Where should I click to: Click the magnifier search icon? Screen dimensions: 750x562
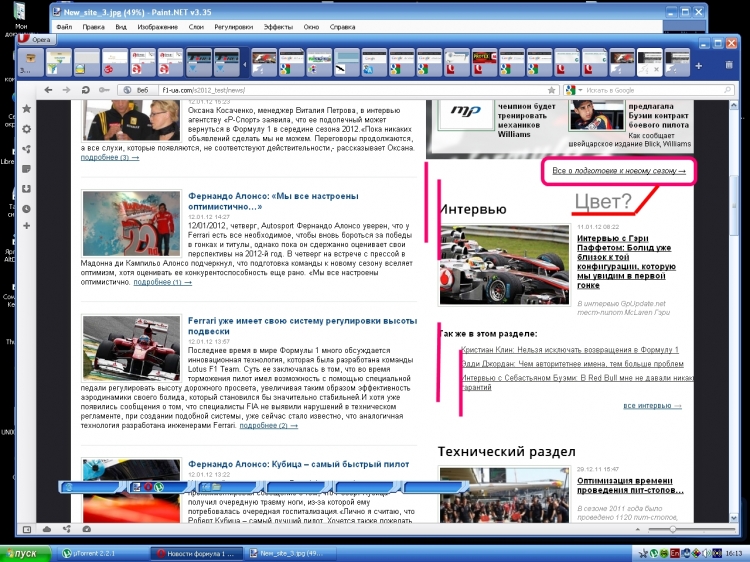pyautogui.click(x=728, y=90)
